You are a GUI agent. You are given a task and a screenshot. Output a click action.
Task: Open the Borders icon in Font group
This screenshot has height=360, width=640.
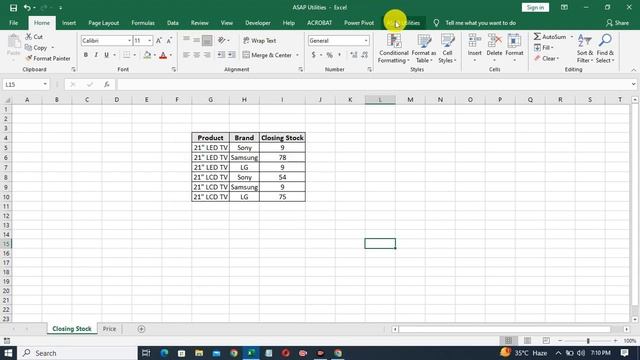(127, 55)
